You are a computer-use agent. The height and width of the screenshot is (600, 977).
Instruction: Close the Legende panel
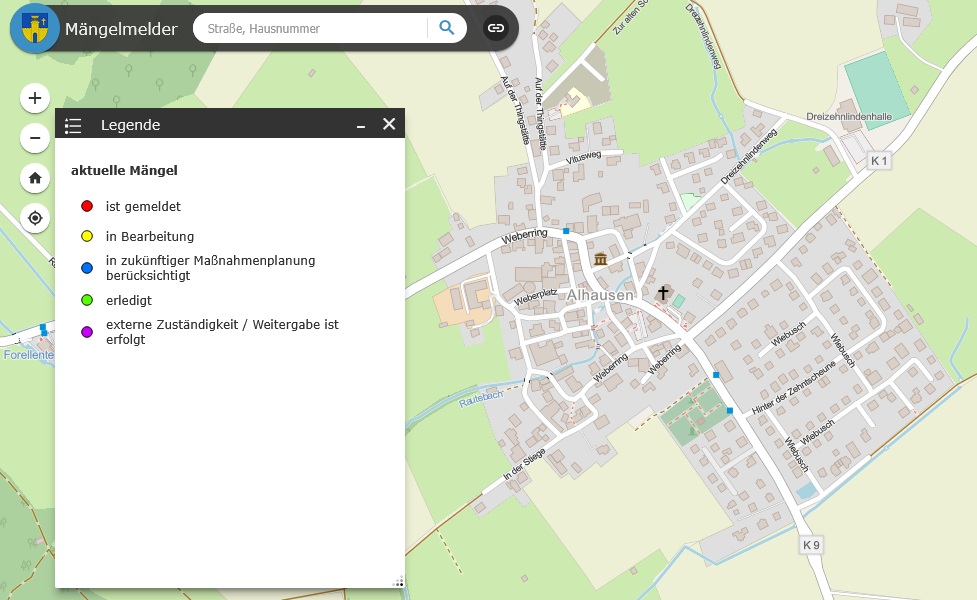pos(389,124)
